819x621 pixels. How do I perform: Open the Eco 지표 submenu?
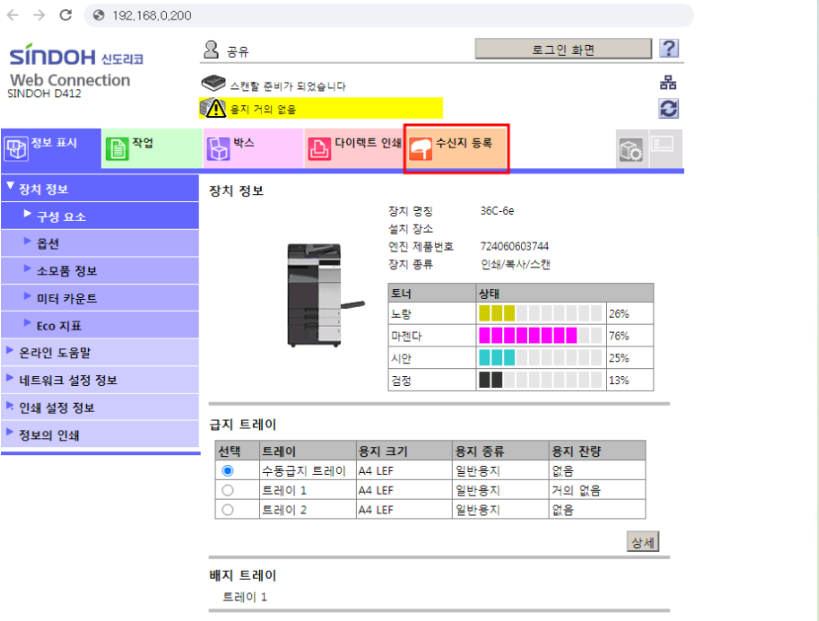coord(100,325)
